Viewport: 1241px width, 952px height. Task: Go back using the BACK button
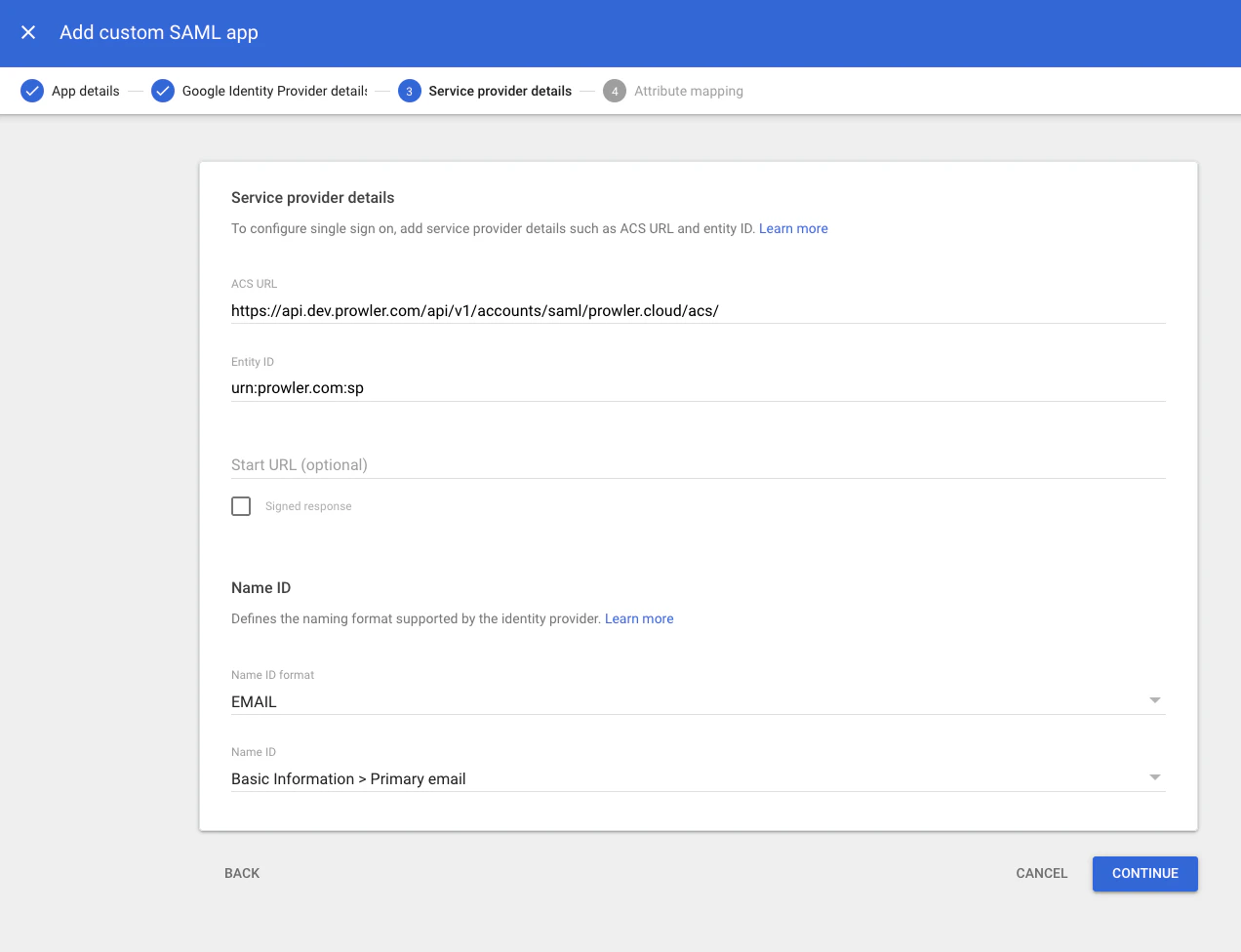[x=242, y=873]
